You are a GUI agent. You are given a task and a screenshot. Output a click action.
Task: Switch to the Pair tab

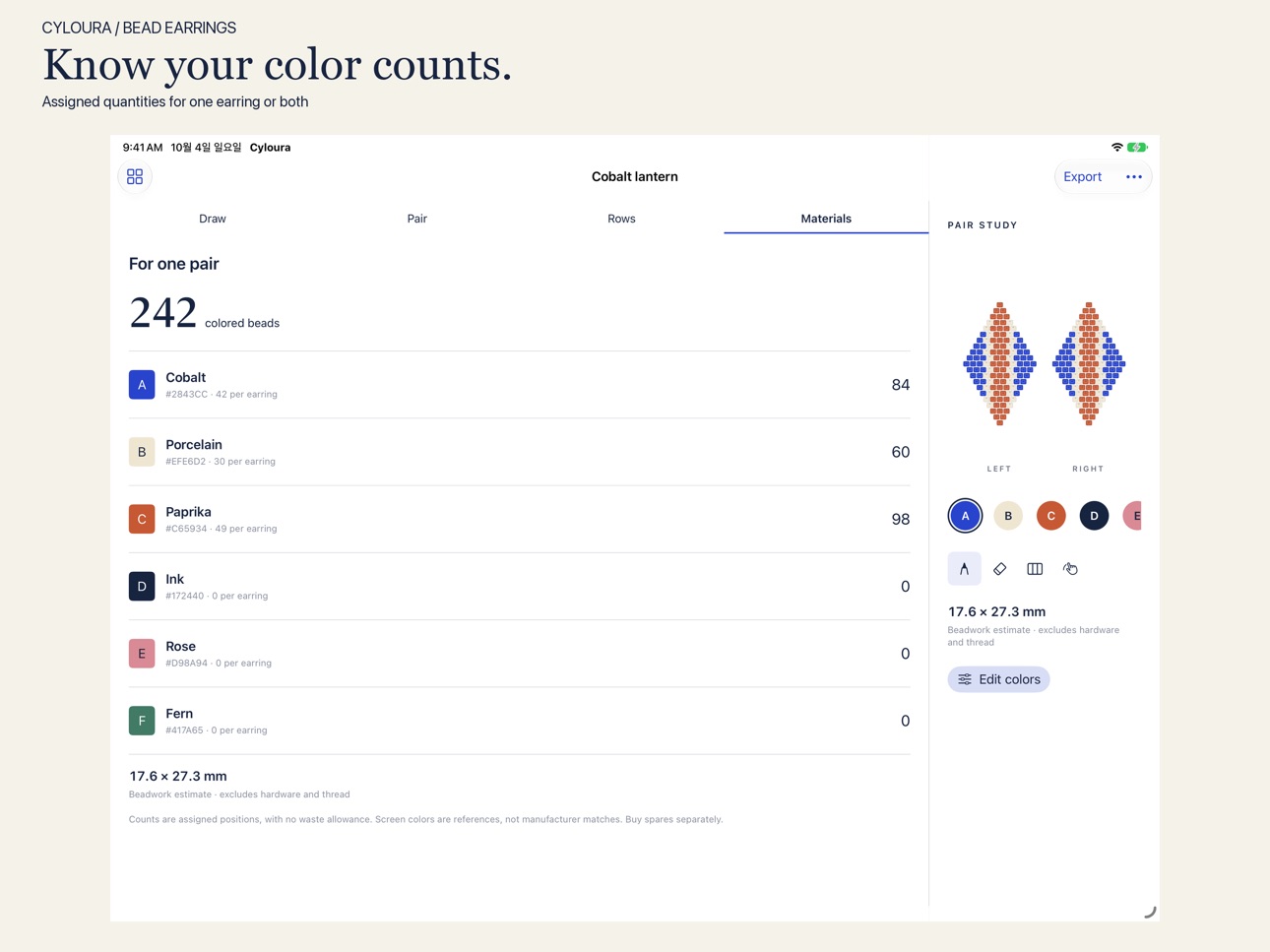pyautogui.click(x=417, y=219)
